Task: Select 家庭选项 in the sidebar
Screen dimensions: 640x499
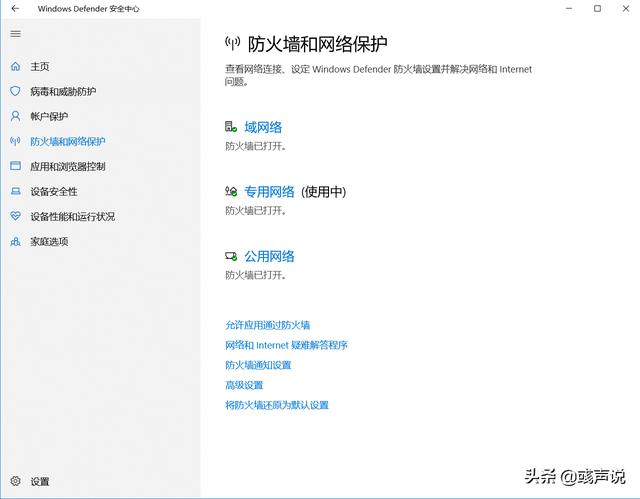Action: pos(49,242)
